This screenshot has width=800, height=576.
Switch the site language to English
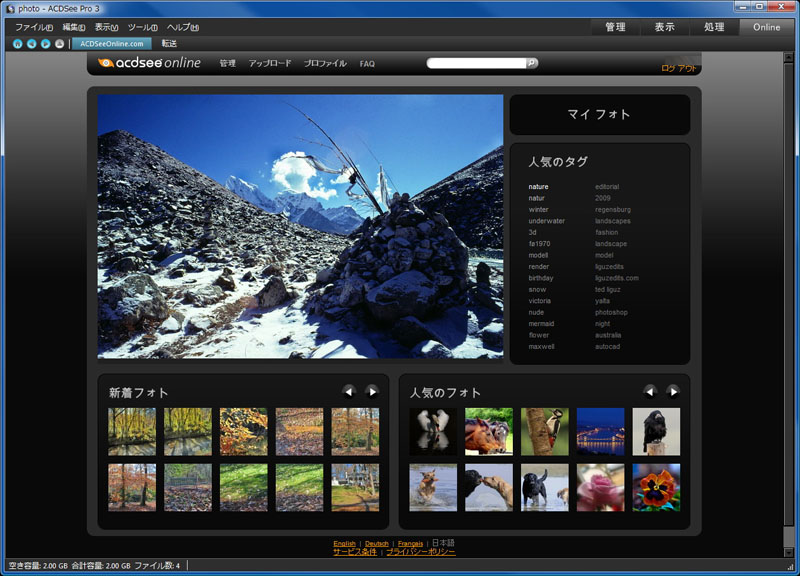point(344,543)
